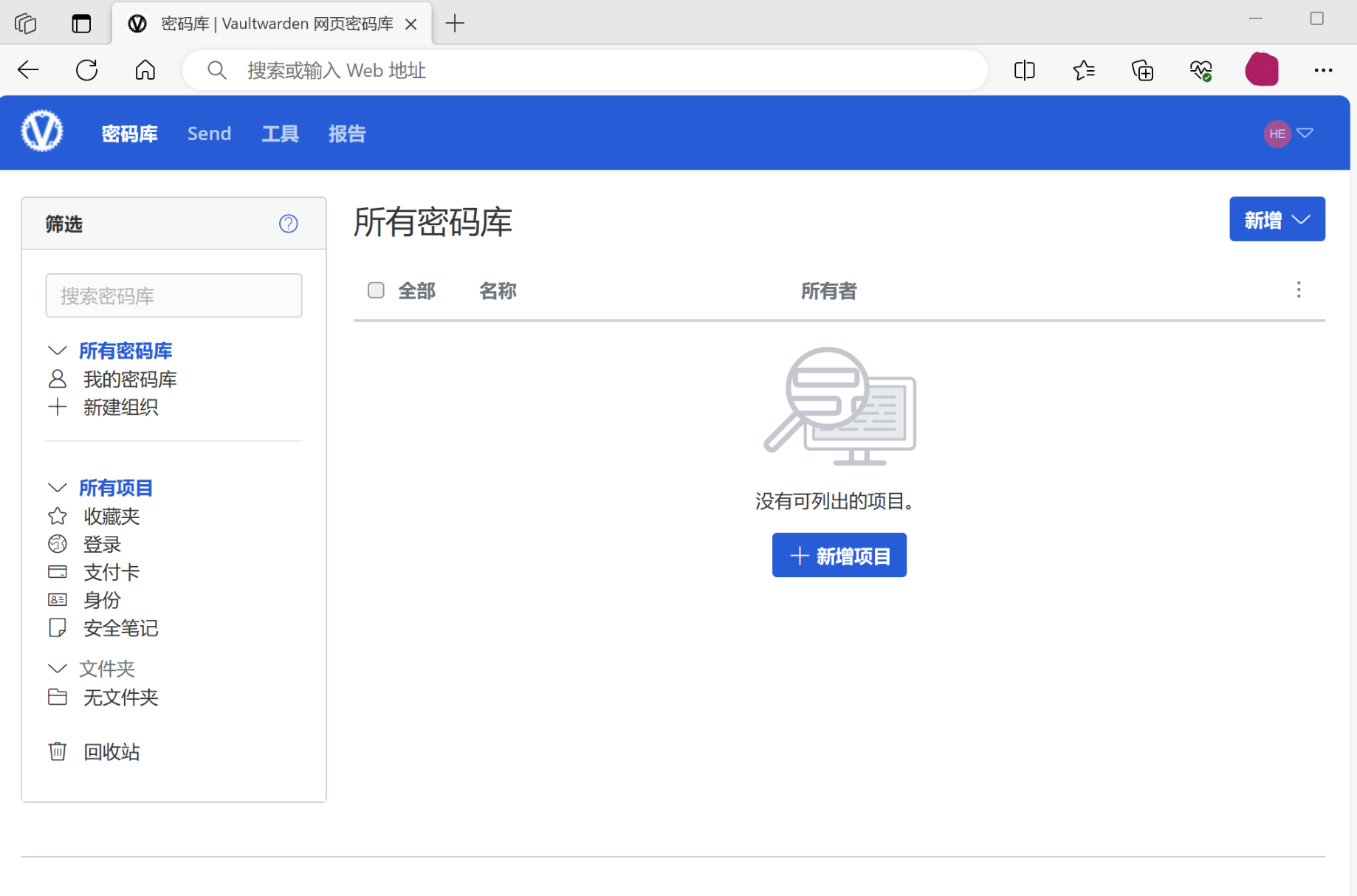Filter items by 身份 identity
The height and width of the screenshot is (896, 1357).
[102, 600]
